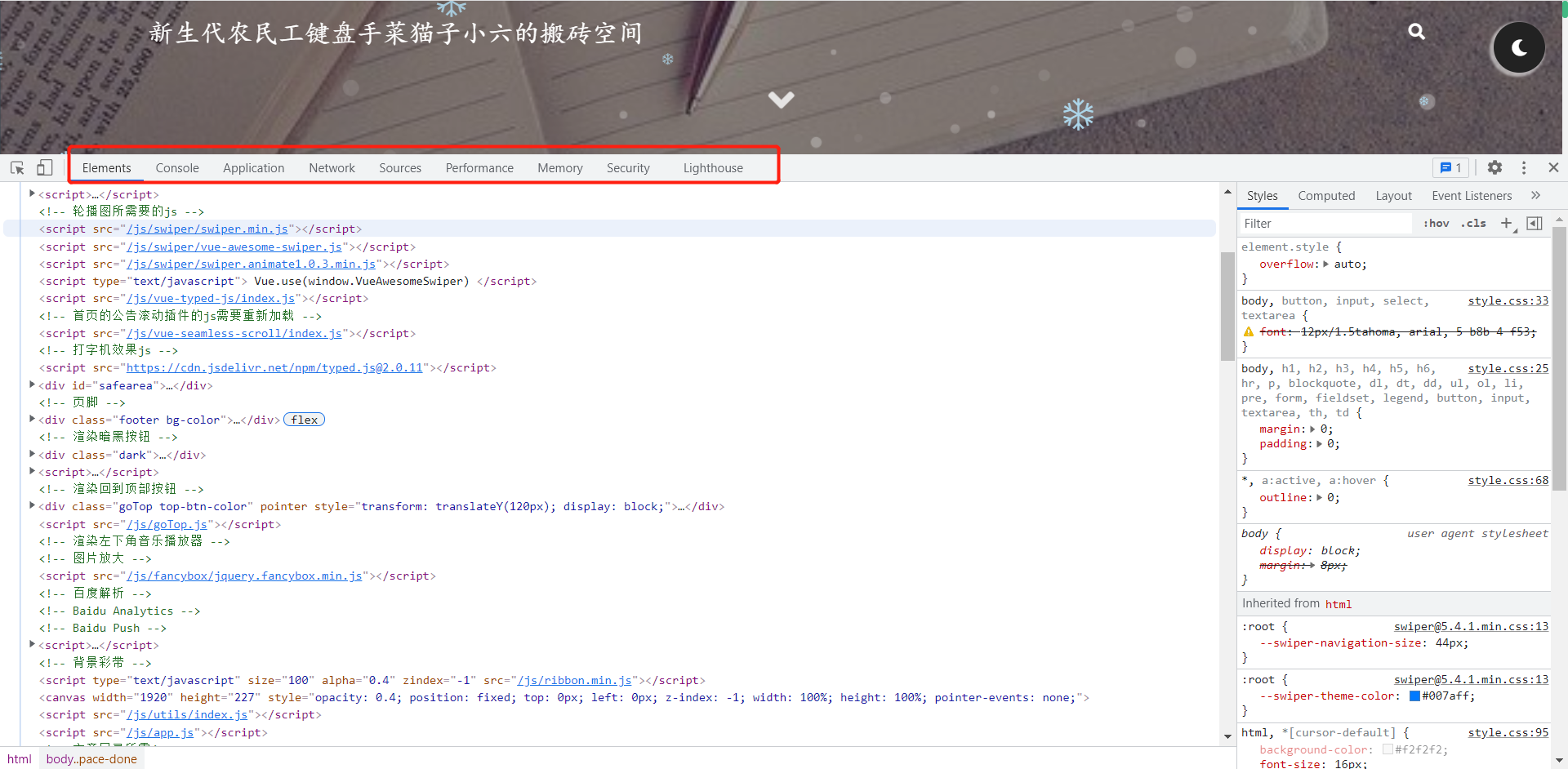Select the Styles pane tab
This screenshot has height=769, width=1568.
tap(1262, 196)
